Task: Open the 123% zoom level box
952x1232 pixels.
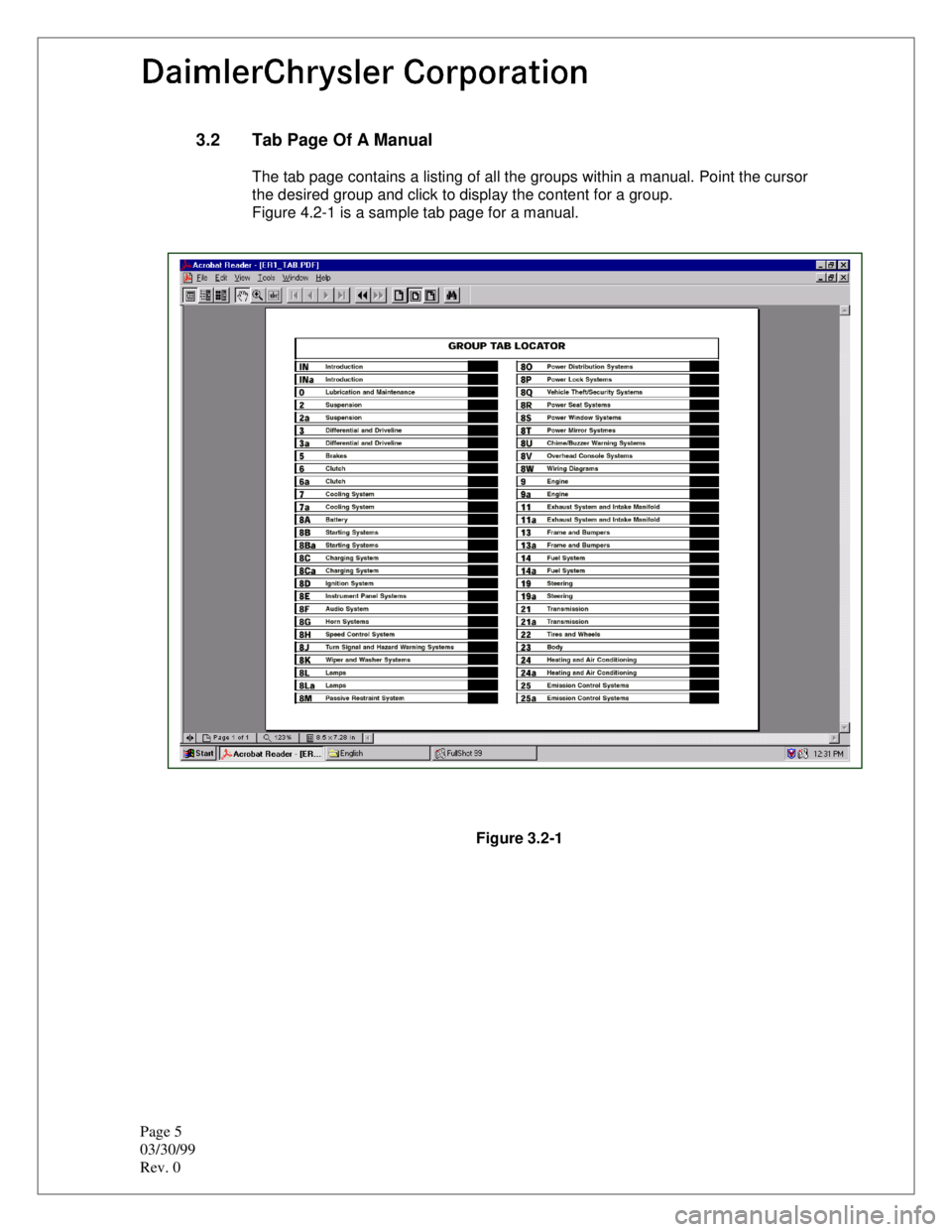Action: (x=278, y=738)
